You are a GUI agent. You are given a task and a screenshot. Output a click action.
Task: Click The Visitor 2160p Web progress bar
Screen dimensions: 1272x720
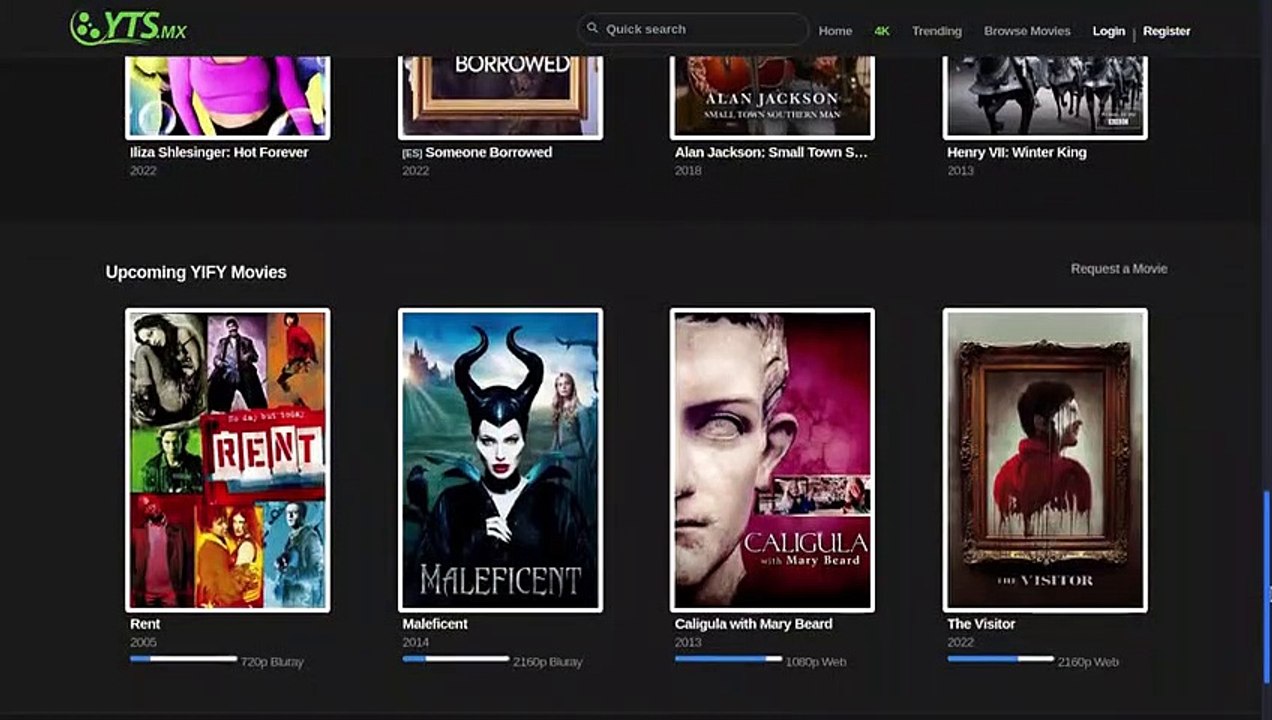pos(1001,659)
